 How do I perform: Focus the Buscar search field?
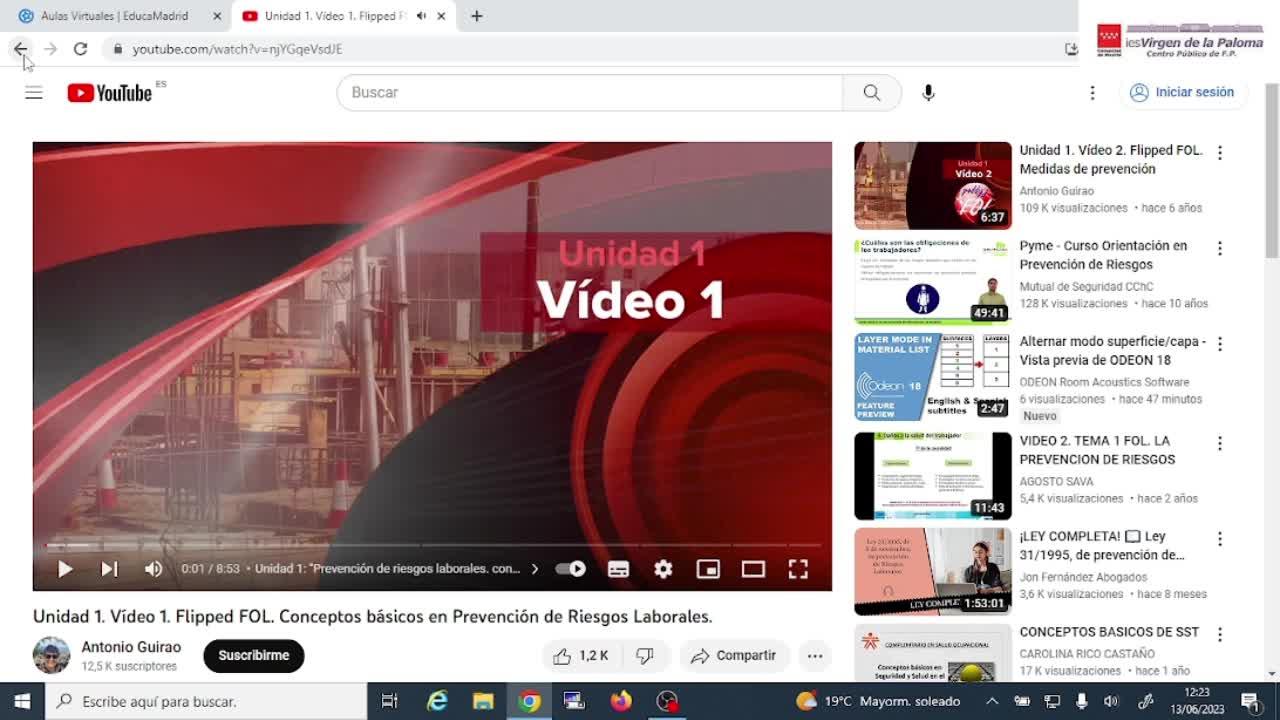[x=590, y=92]
